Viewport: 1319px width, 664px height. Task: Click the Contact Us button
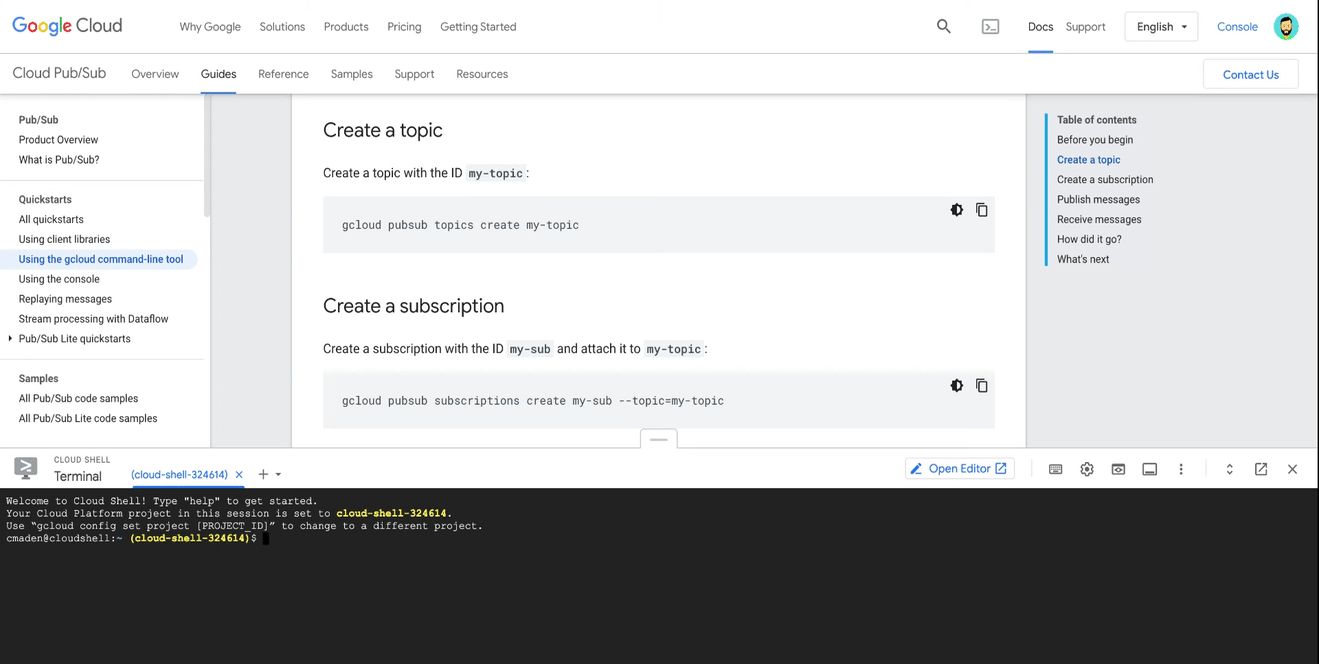1250,74
